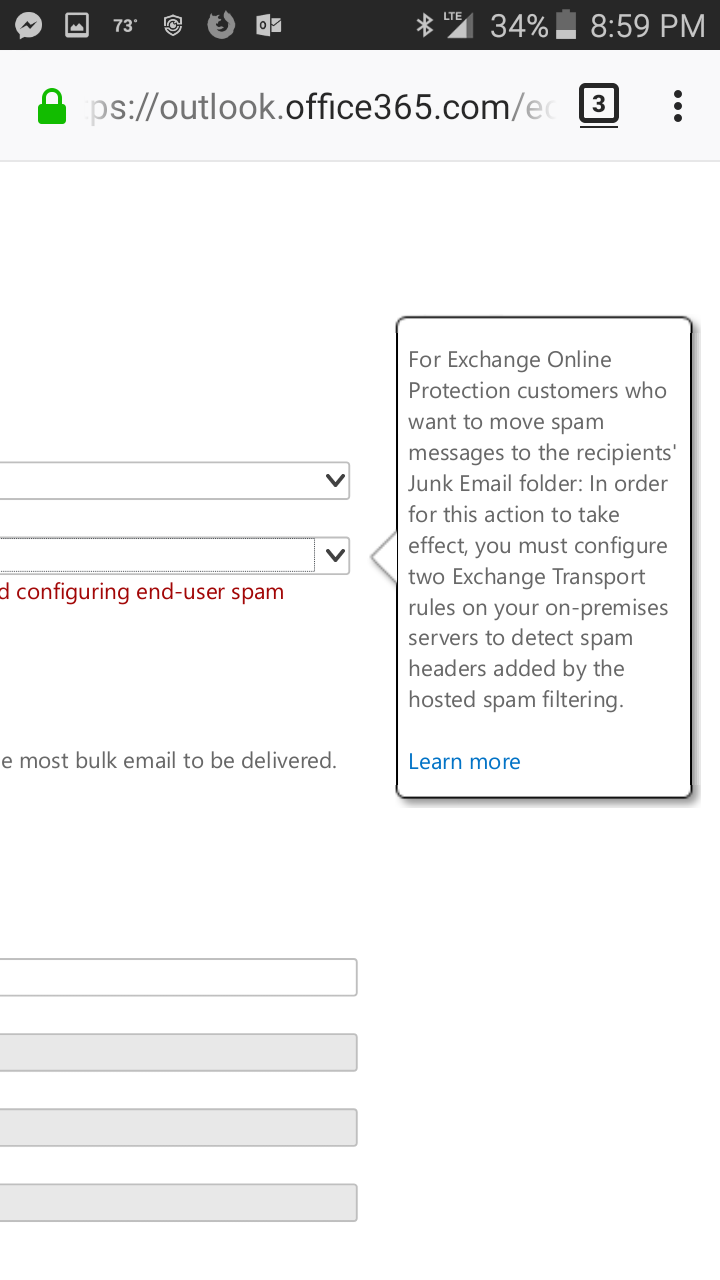Image resolution: width=720 pixels, height=1280 pixels.
Task: Click the "Learn more" link in tooltip
Action: tap(464, 762)
